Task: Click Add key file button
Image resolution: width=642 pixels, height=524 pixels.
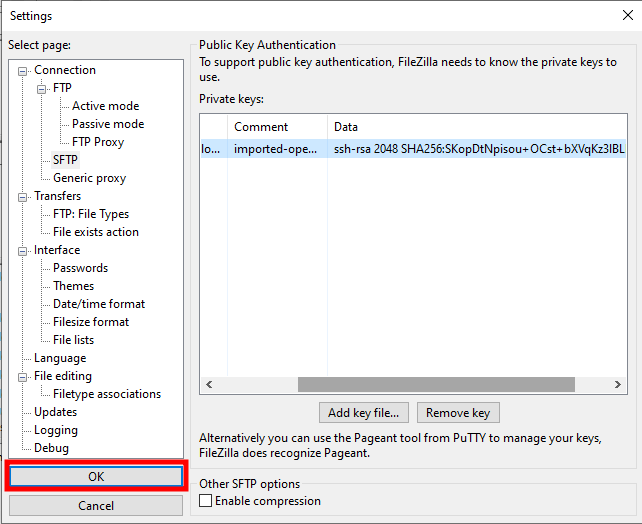Action: [364, 413]
